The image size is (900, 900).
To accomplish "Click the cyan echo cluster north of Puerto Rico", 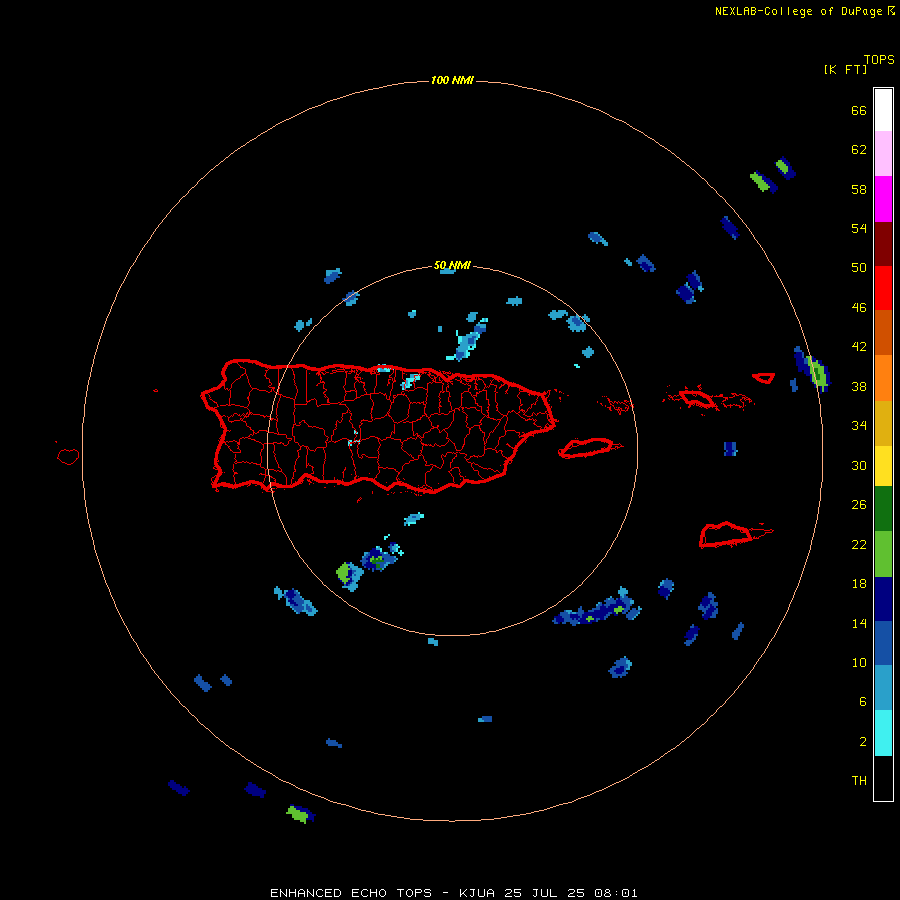I will 467,339.
